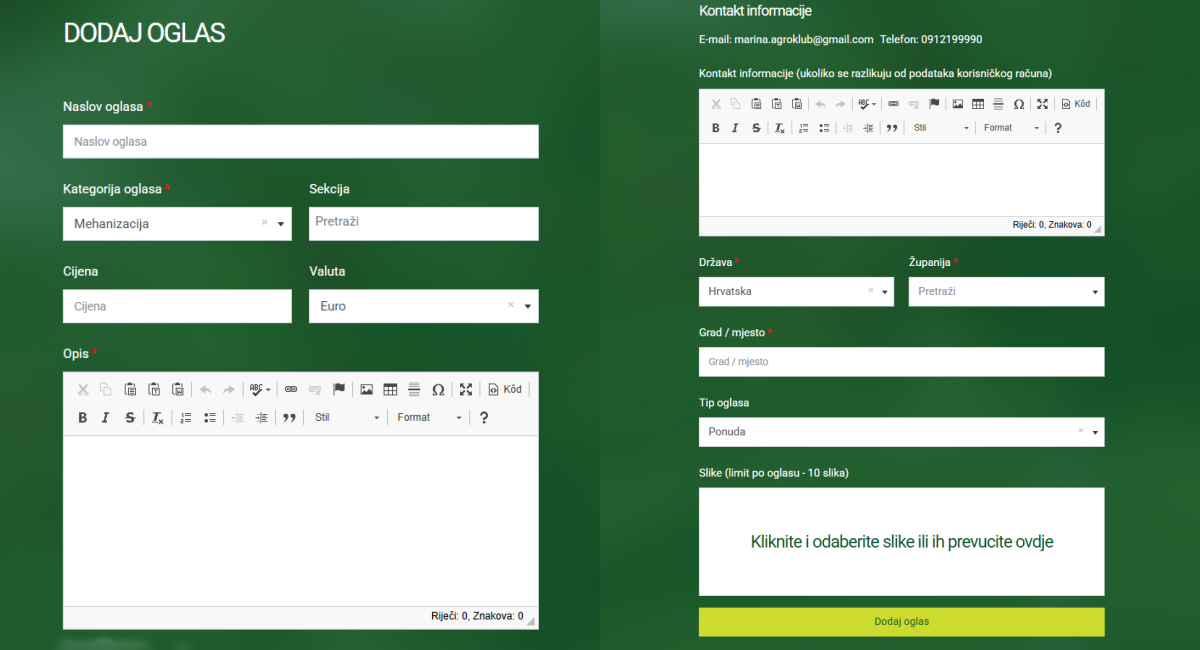Open the Format menu in Opis editor
This screenshot has width=1200, height=650.
coord(429,418)
